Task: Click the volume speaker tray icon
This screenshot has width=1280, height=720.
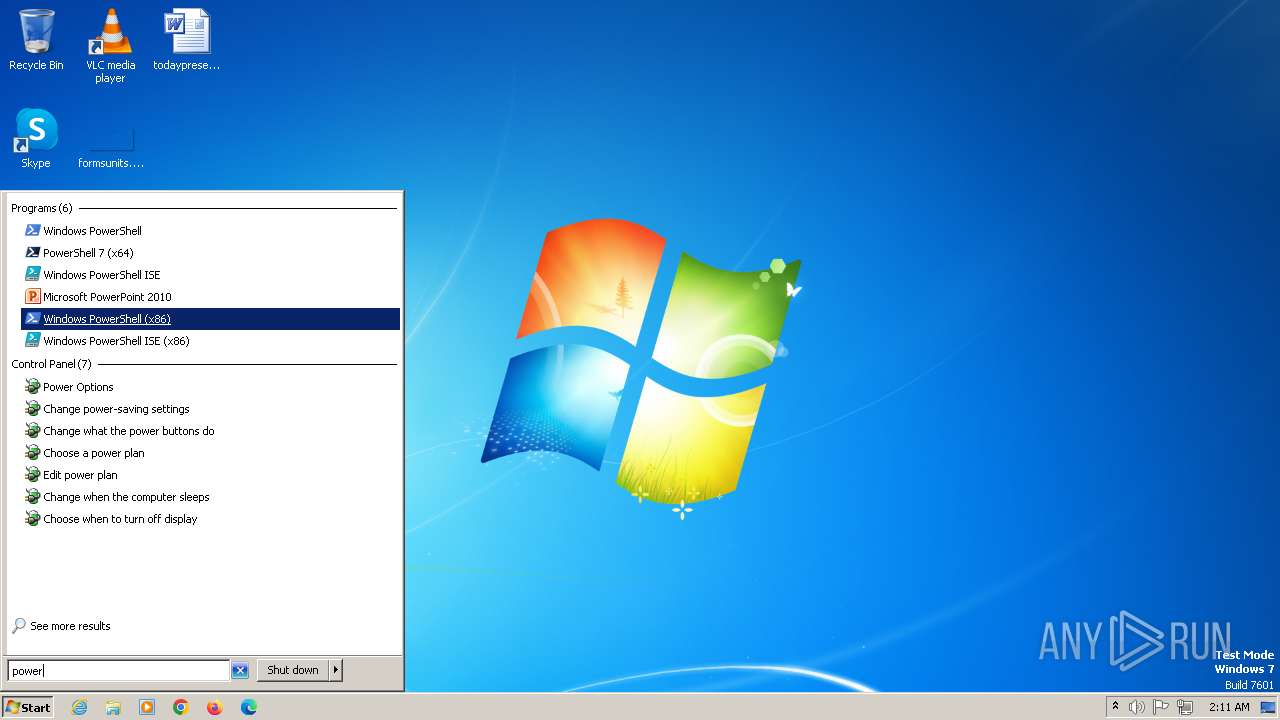Action: click(1137, 707)
